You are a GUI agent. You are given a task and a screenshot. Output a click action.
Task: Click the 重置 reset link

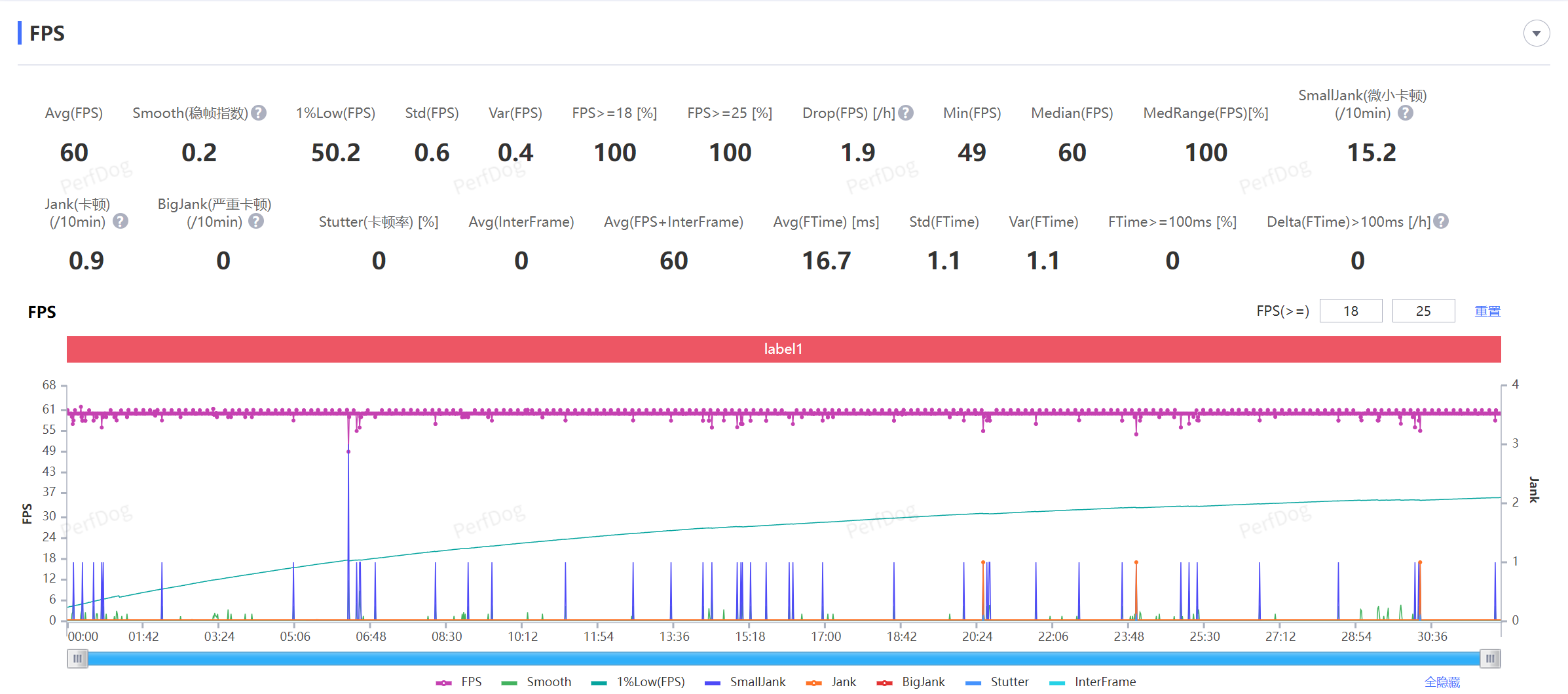pyautogui.click(x=1487, y=311)
